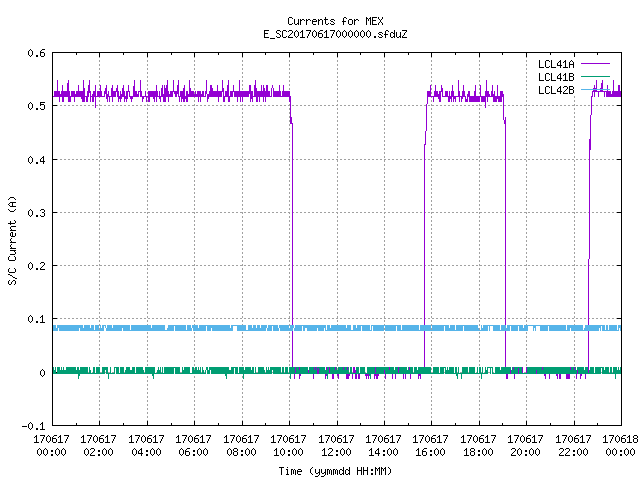
Task: Click the 170617 20:00 x-axis tick label
Action: (525, 446)
